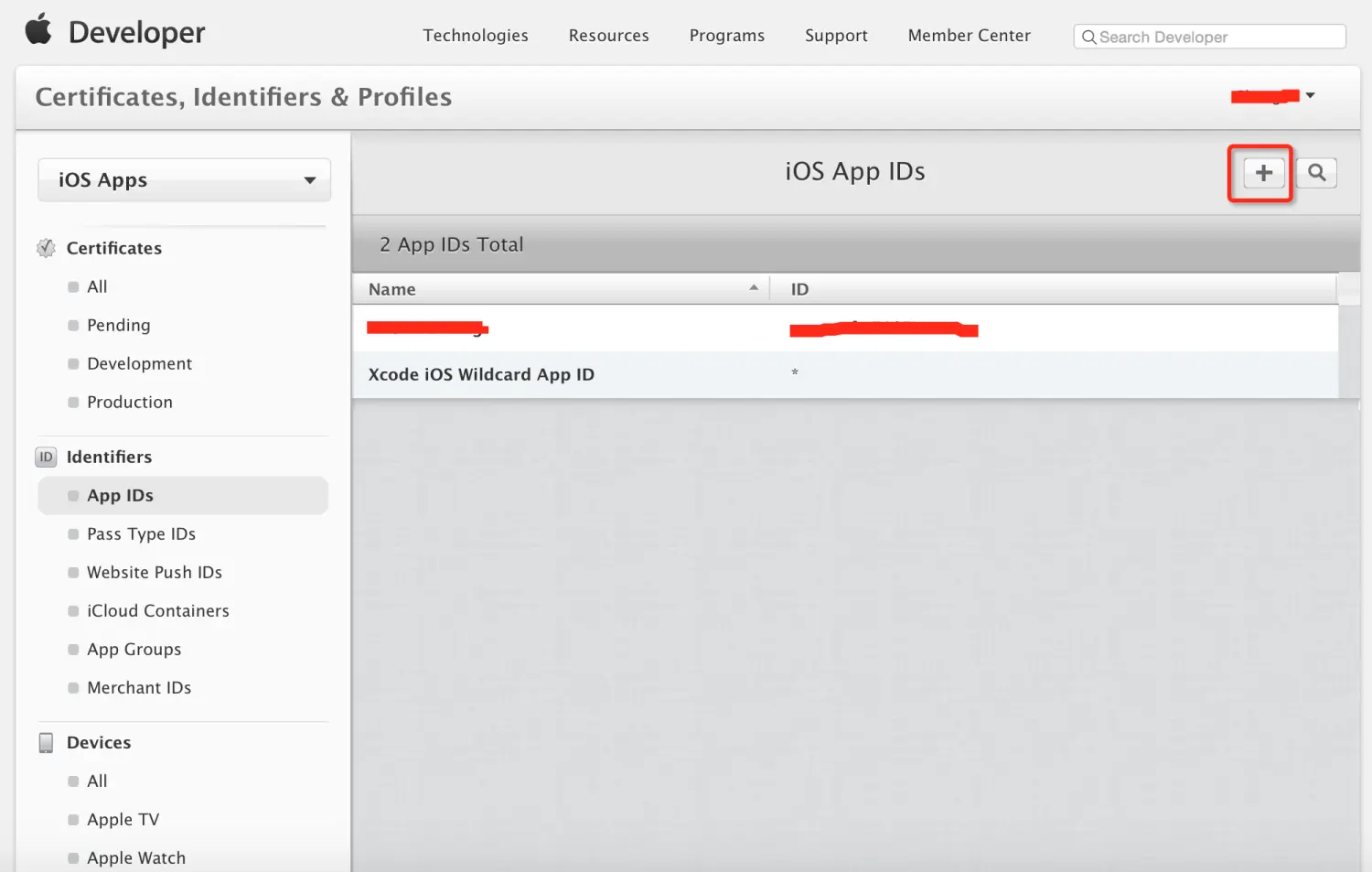Select App IDs in sidebar
Viewport: 1372px width, 872px height.
coord(183,495)
